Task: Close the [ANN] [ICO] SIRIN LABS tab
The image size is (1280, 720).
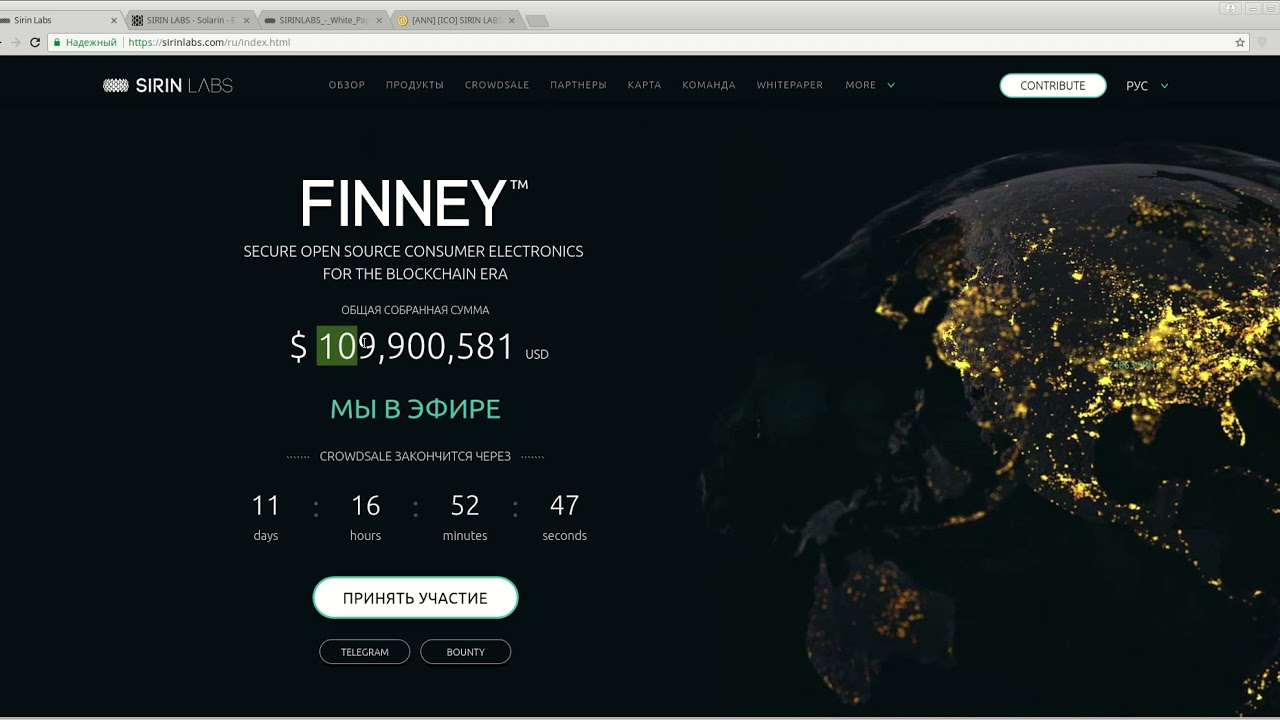Action: pos(512,20)
